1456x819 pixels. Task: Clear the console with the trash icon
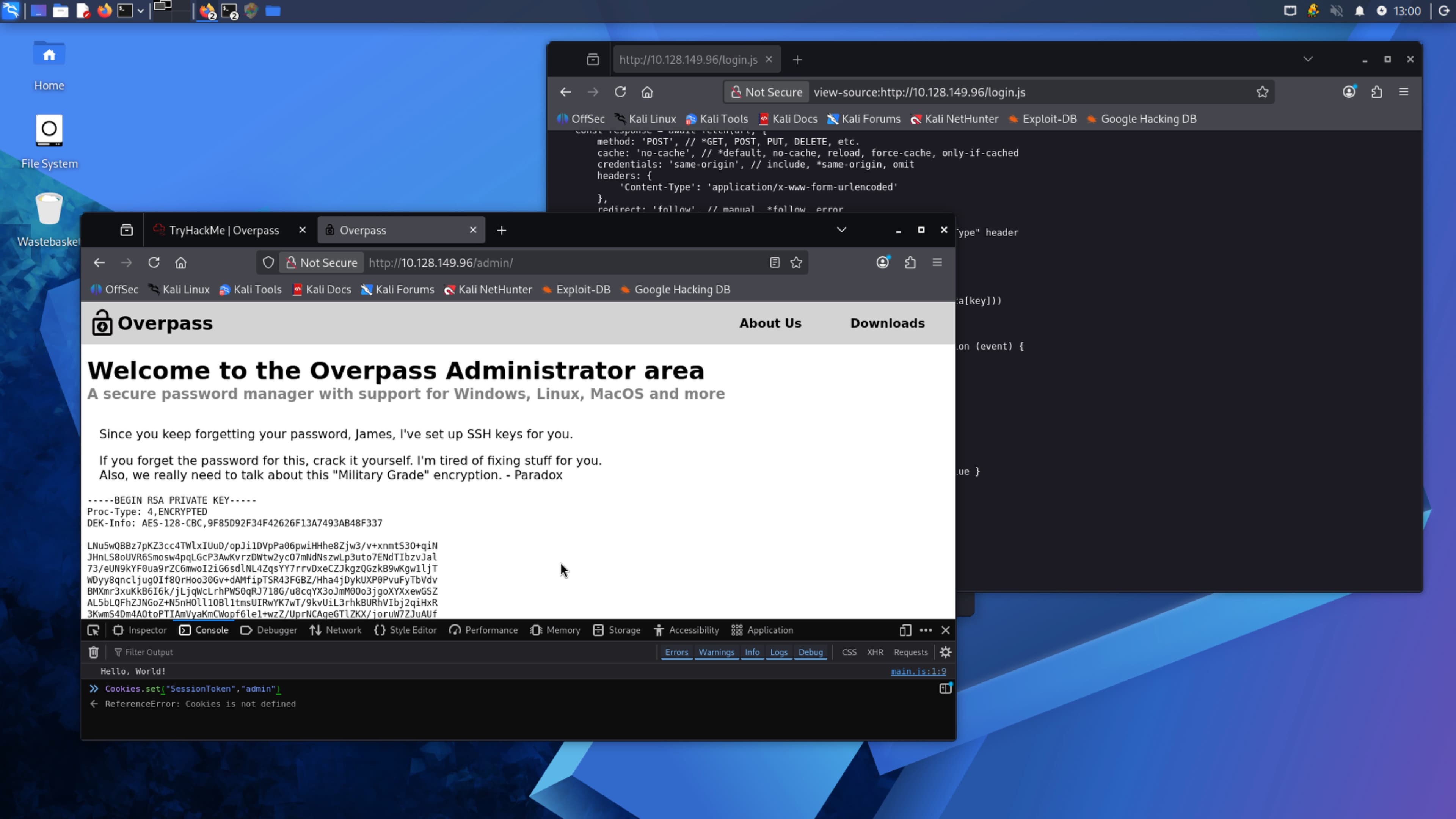(94, 652)
